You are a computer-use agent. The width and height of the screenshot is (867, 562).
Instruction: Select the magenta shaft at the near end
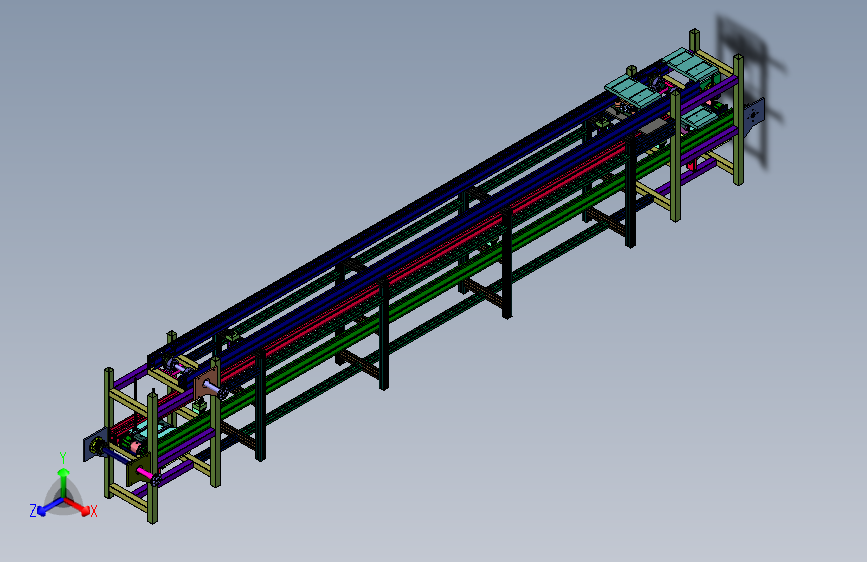(146, 473)
